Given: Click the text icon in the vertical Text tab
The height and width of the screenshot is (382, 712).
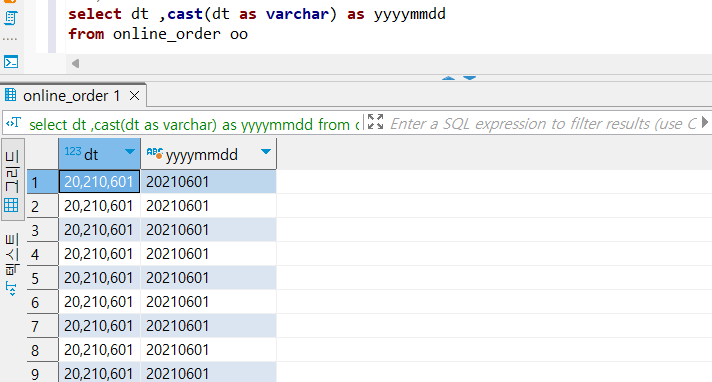Looking at the screenshot, I should coord(11,288).
